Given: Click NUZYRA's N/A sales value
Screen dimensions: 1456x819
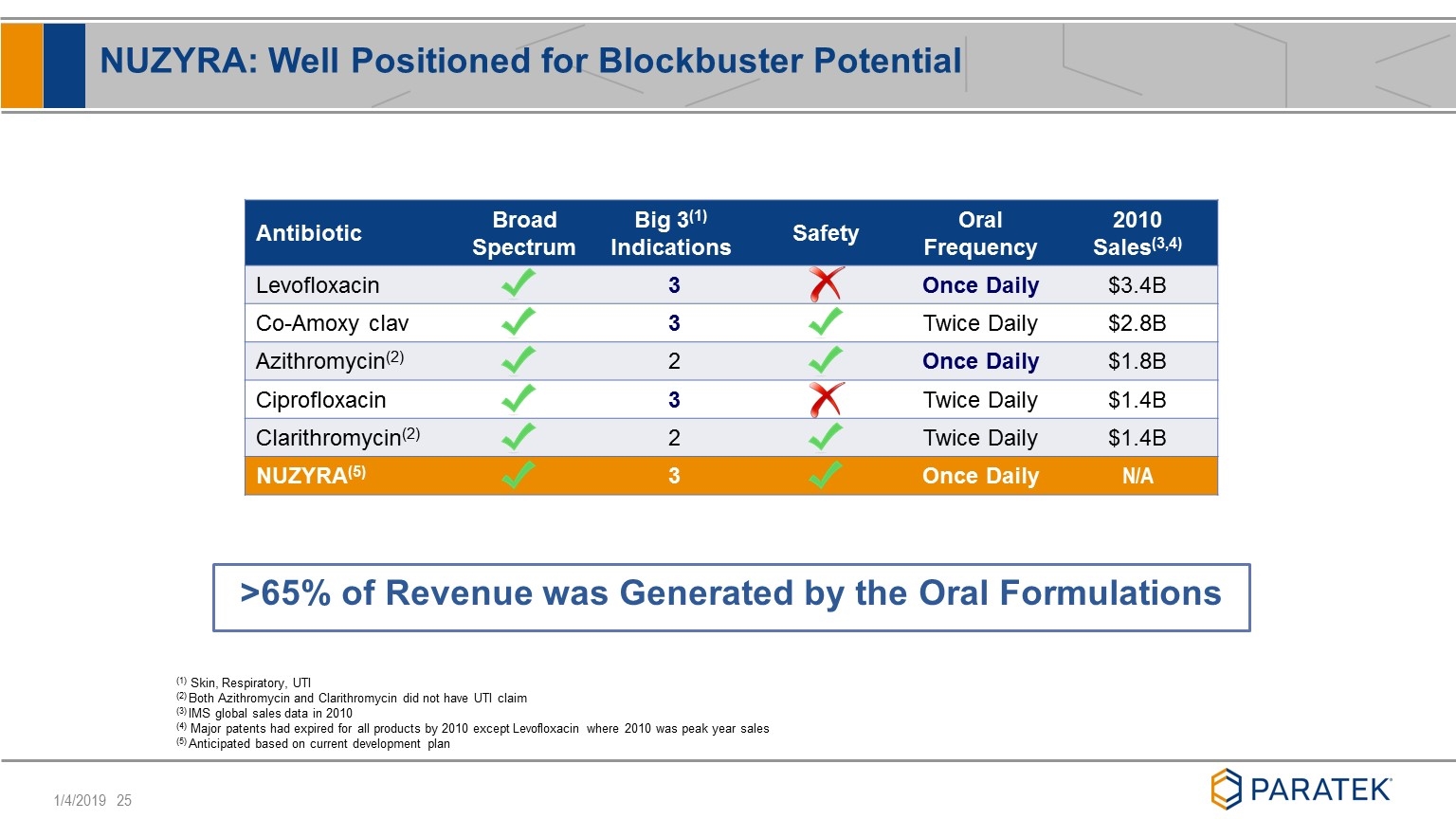Looking at the screenshot, I should pos(1137,476).
